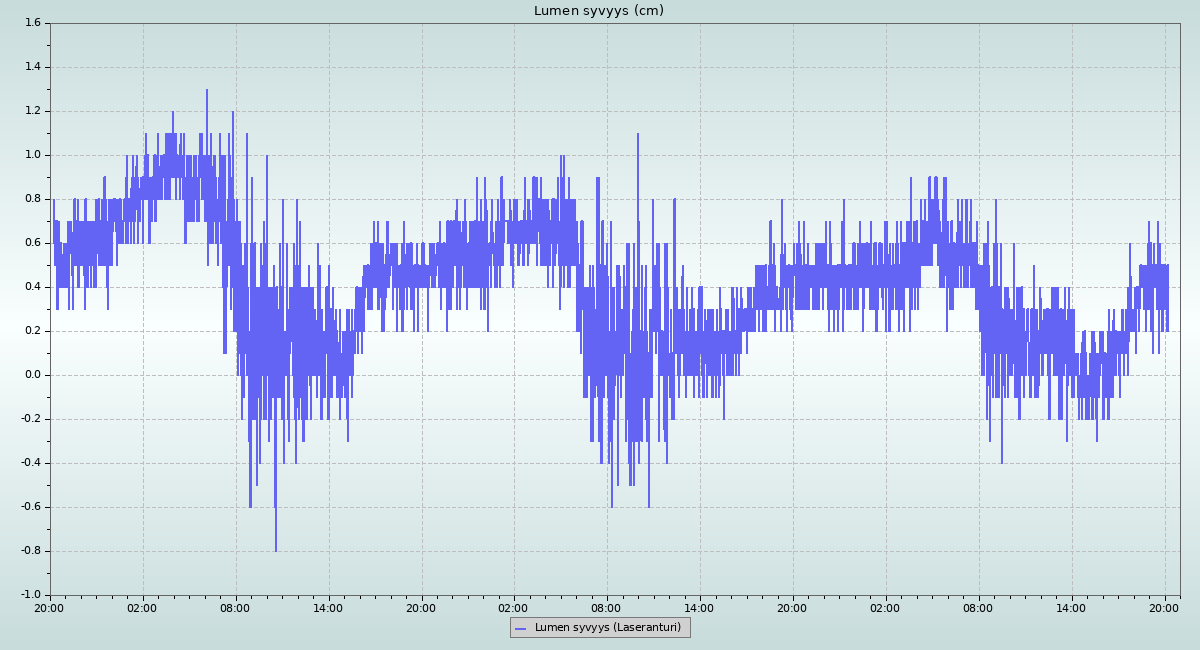Click the 1.6 label on the y-axis

pyautogui.click(x=32, y=23)
